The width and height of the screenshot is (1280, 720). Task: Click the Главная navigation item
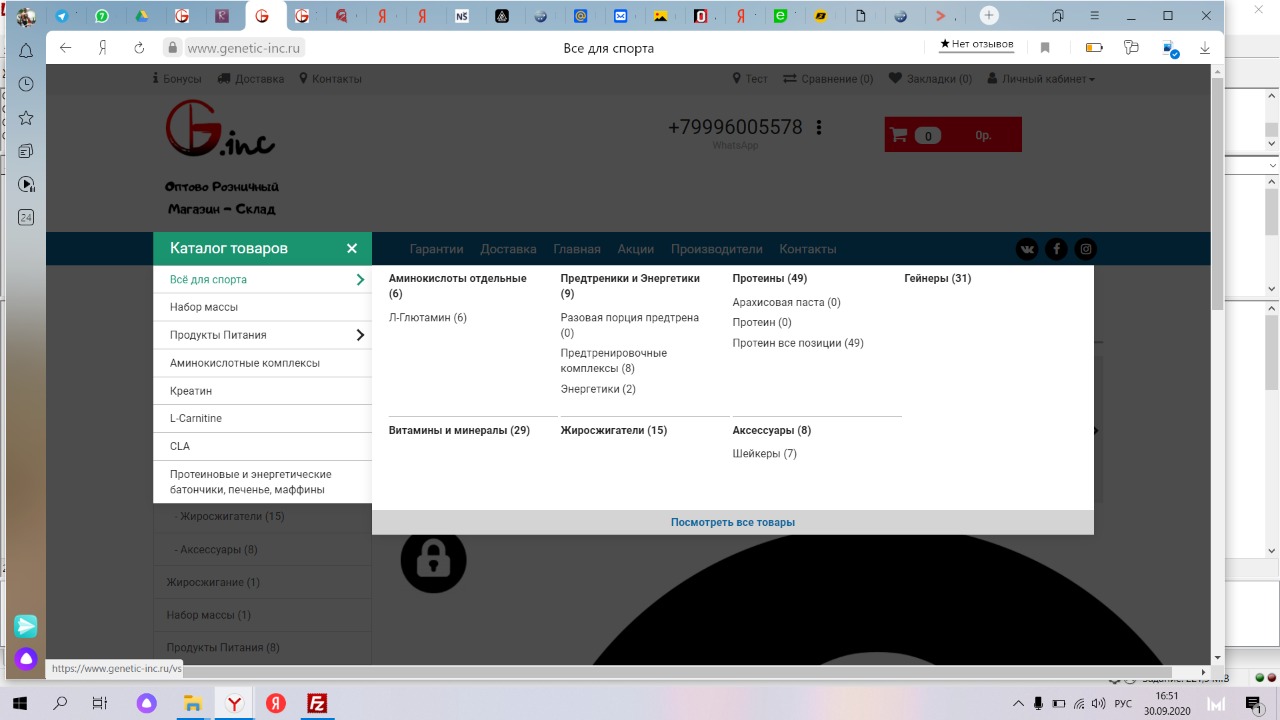pos(577,249)
